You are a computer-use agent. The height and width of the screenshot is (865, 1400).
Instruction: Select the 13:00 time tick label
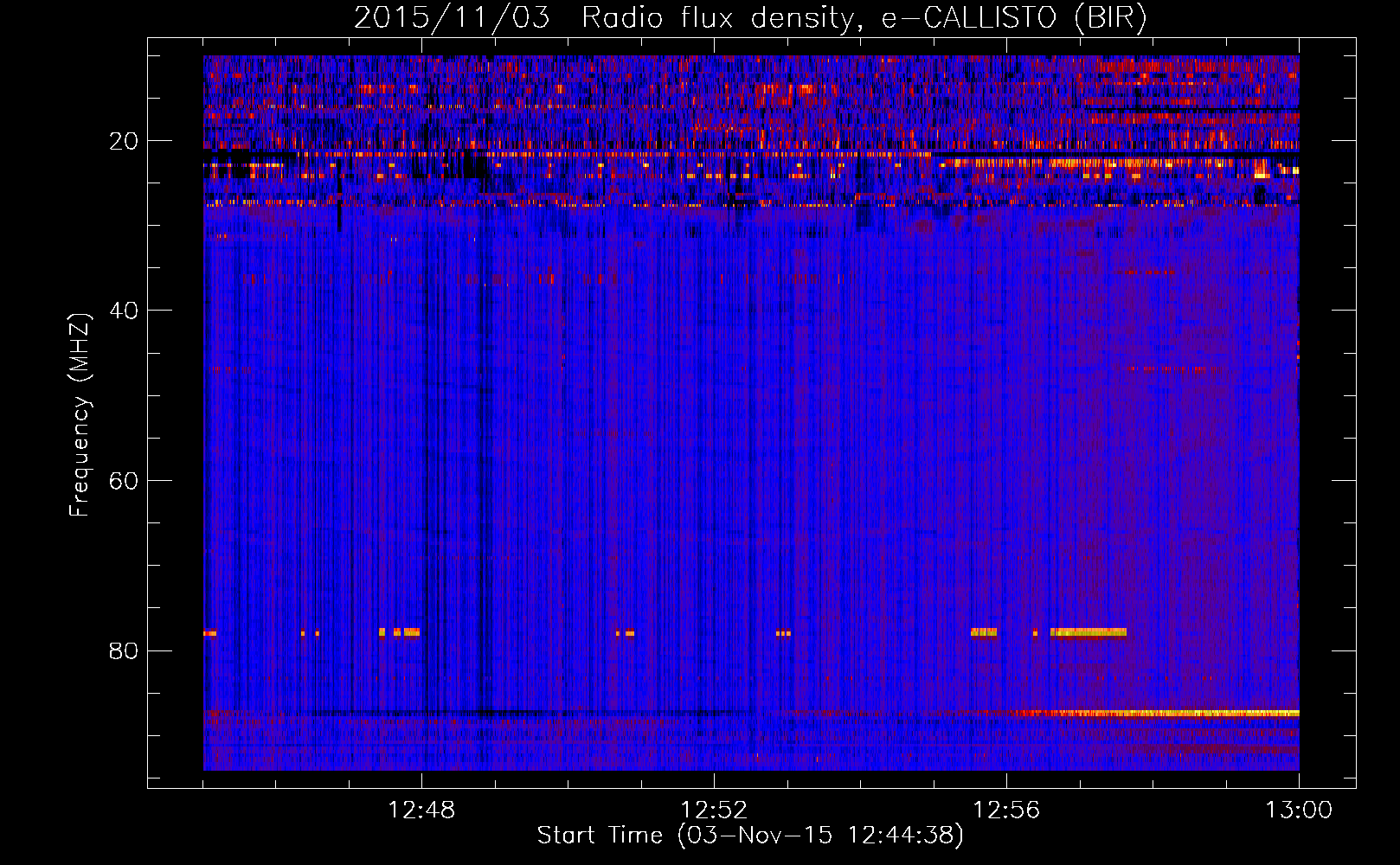[x=1298, y=811]
